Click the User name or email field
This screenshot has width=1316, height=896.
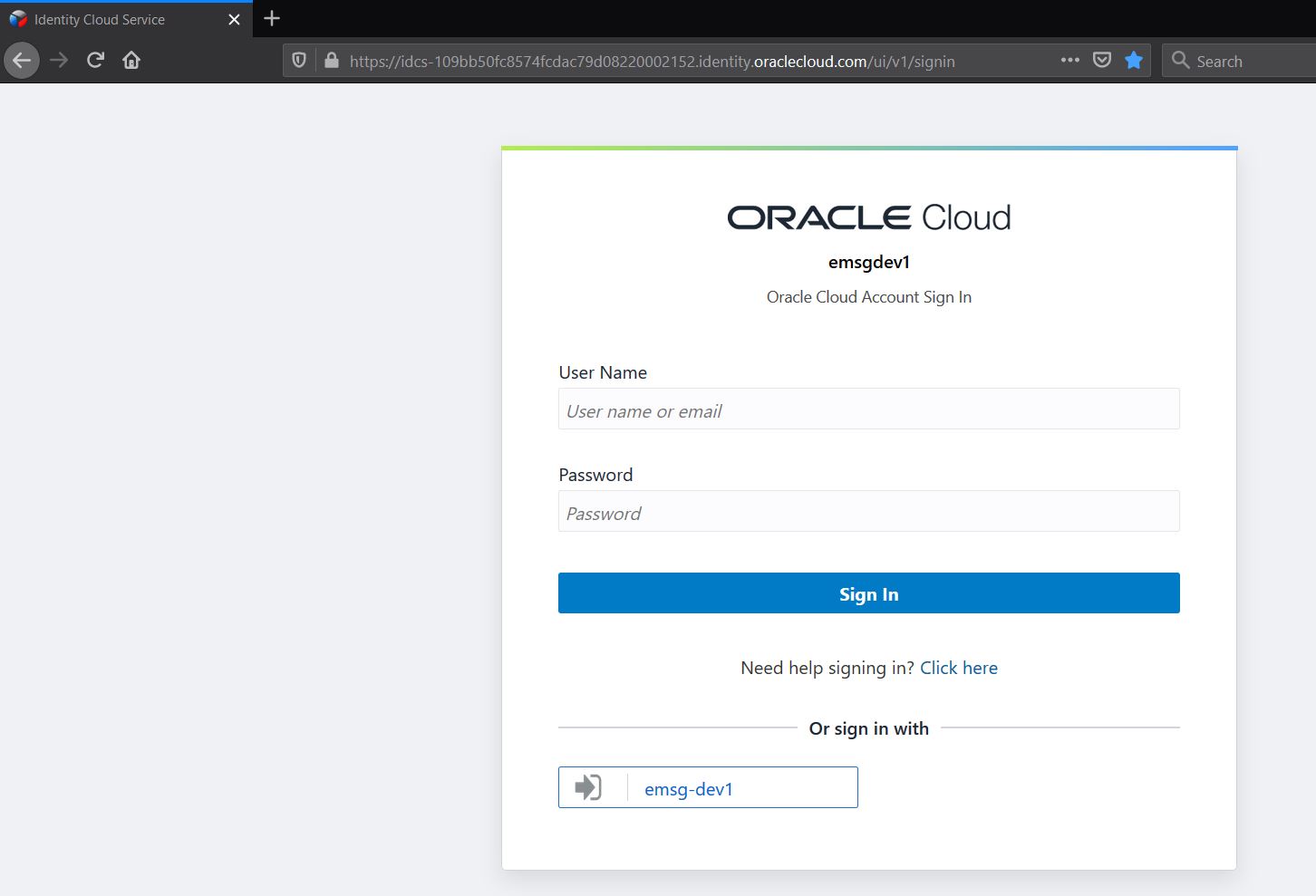click(868, 409)
